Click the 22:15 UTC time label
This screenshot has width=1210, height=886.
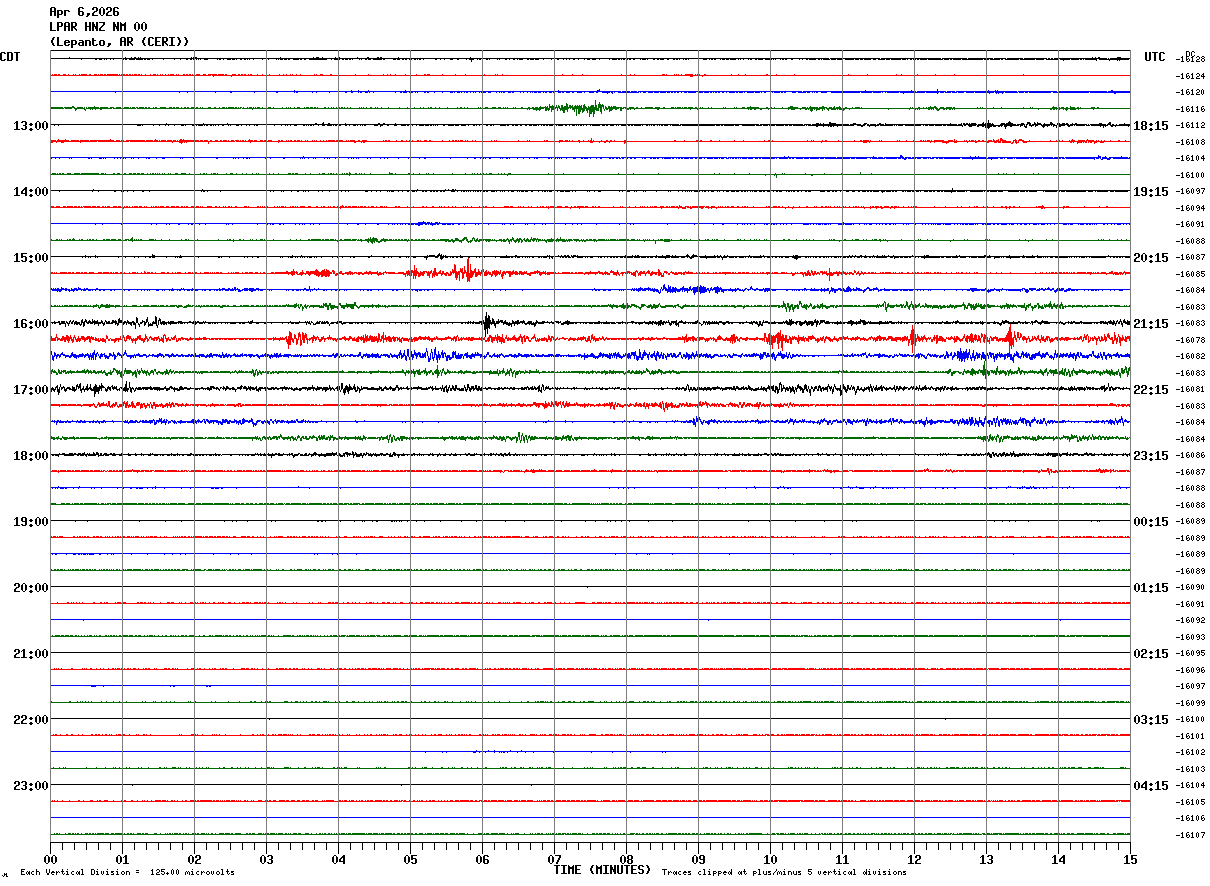(1151, 390)
